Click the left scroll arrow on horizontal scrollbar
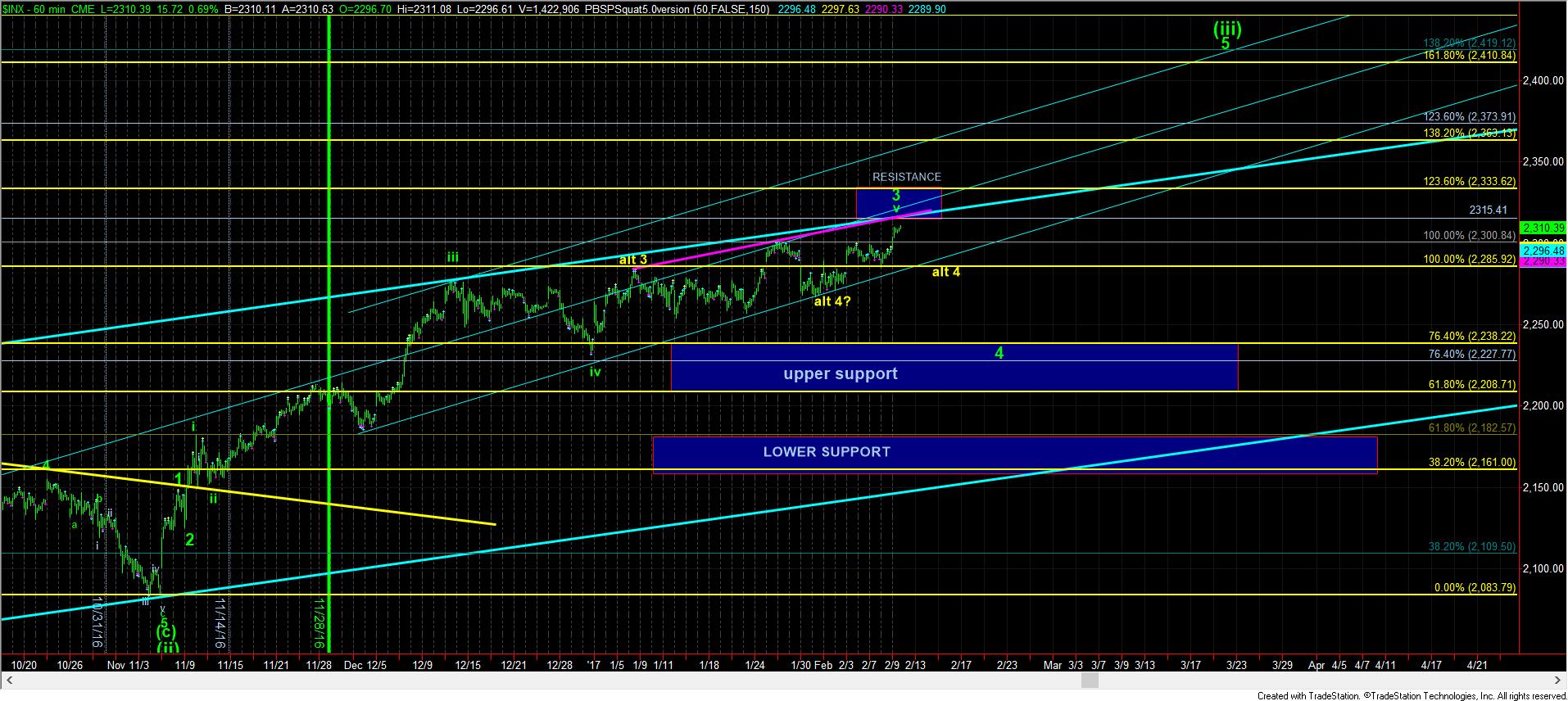 pyautogui.click(x=8, y=680)
